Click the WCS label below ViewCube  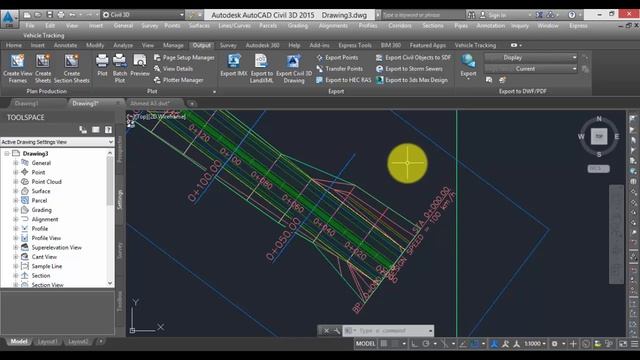[x=598, y=169]
